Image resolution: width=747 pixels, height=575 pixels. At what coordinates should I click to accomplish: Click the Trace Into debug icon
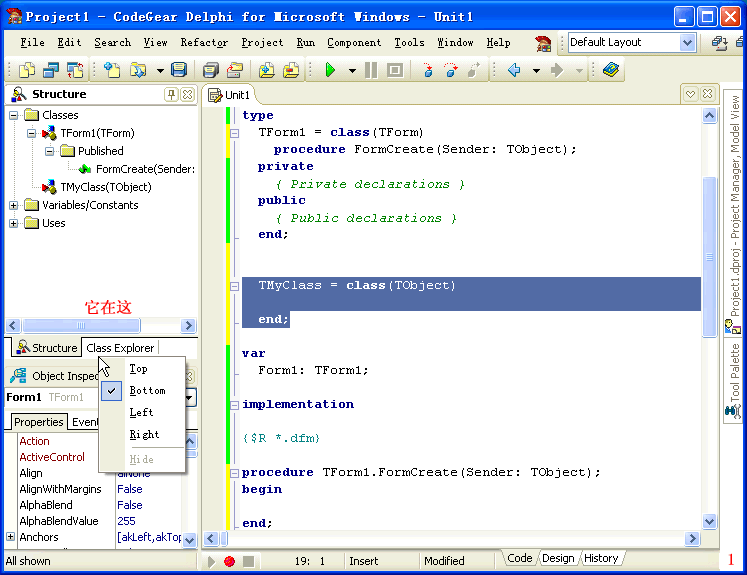(428, 71)
